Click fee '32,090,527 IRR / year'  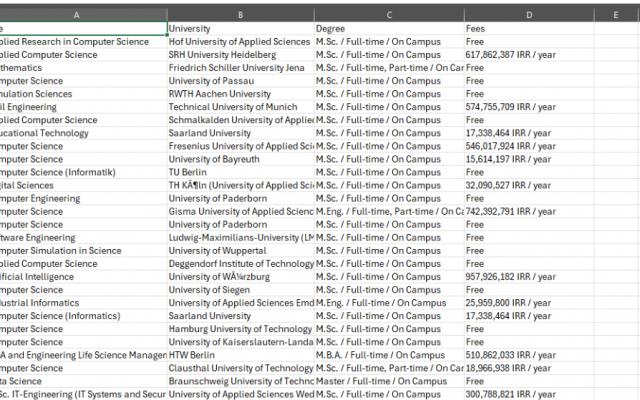point(529,185)
